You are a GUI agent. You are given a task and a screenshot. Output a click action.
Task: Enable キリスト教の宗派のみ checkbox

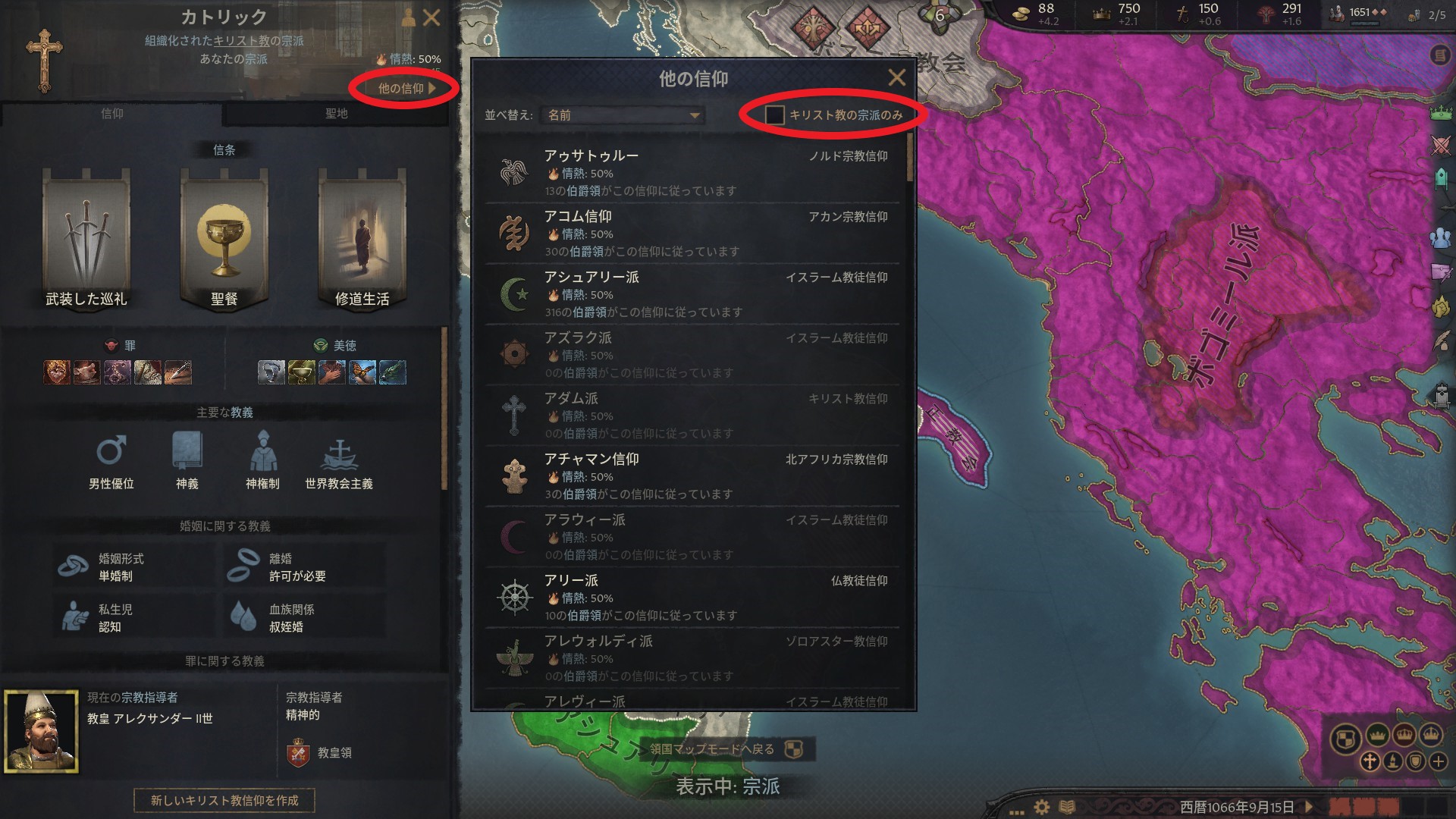(774, 115)
